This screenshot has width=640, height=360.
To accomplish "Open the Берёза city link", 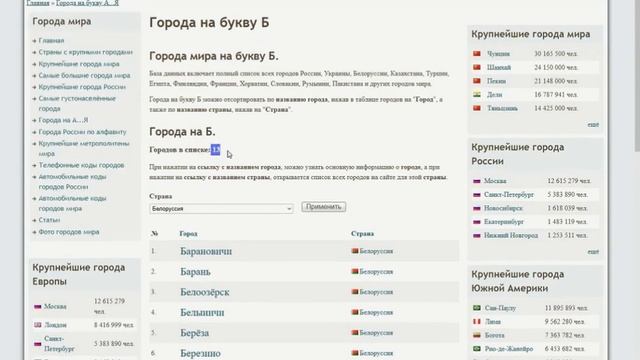I will pos(194,333).
